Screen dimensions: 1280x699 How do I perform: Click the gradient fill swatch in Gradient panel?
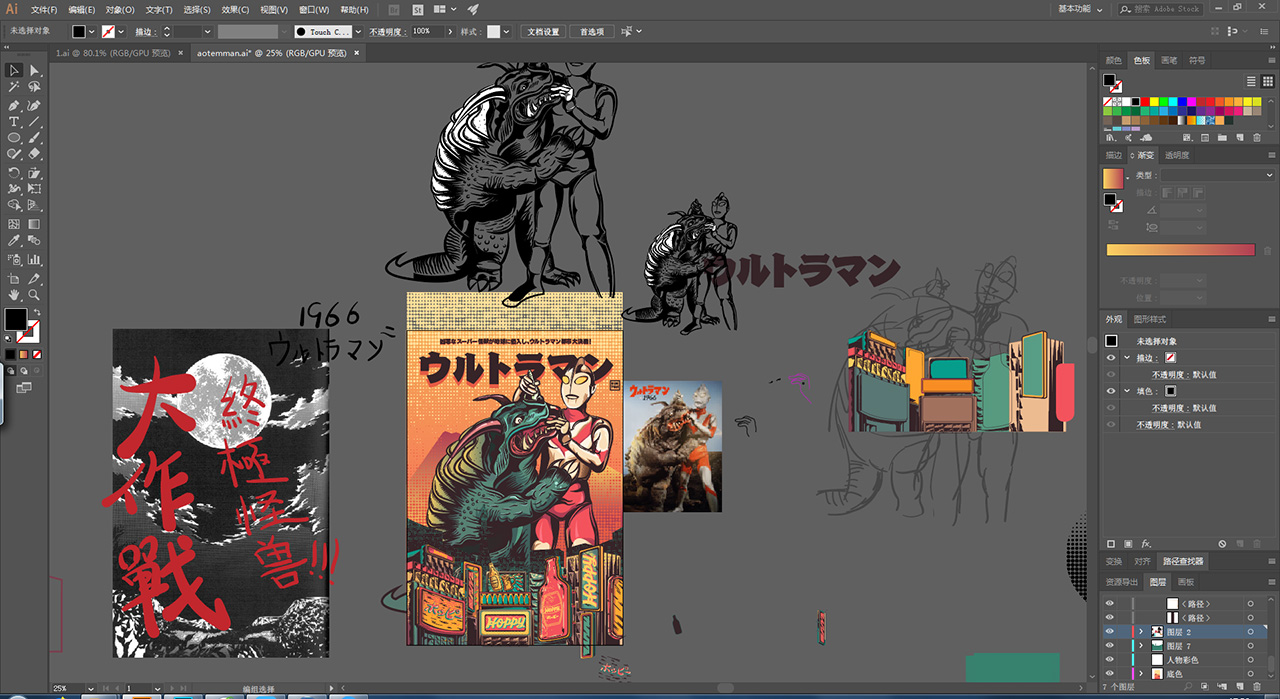pos(1113,179)
